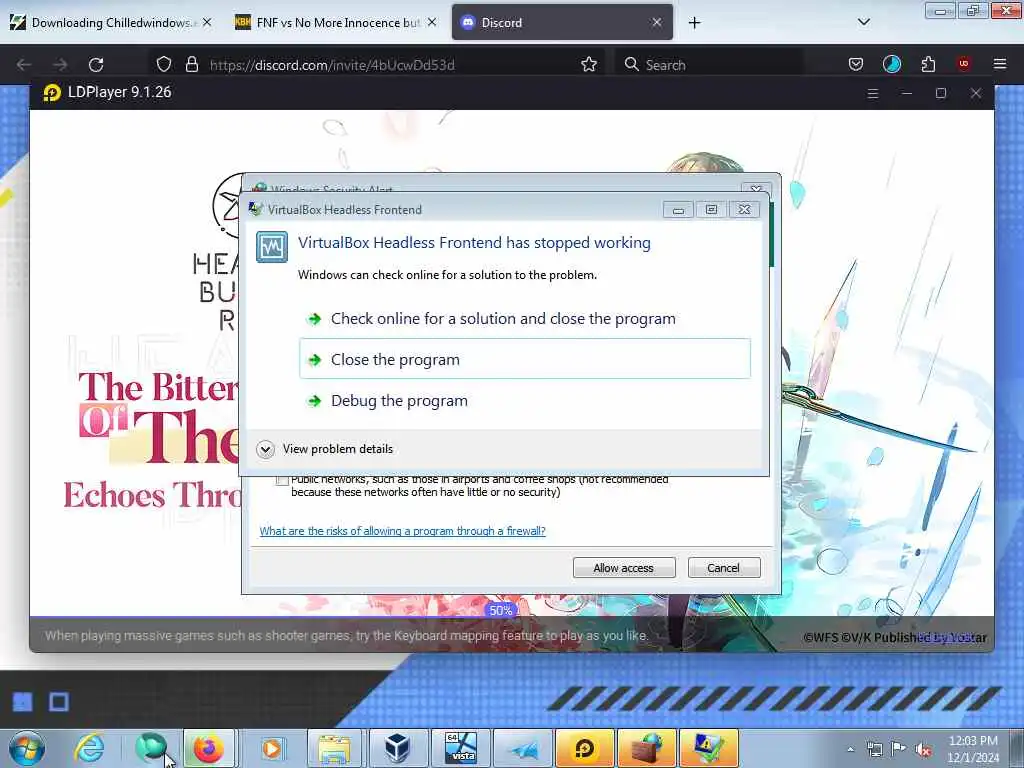The width and height of the screenshot is (1024, 768).
Task: Open Windows Media Player from taskbar
Action: pyautogui.click(x=272, y=748)
